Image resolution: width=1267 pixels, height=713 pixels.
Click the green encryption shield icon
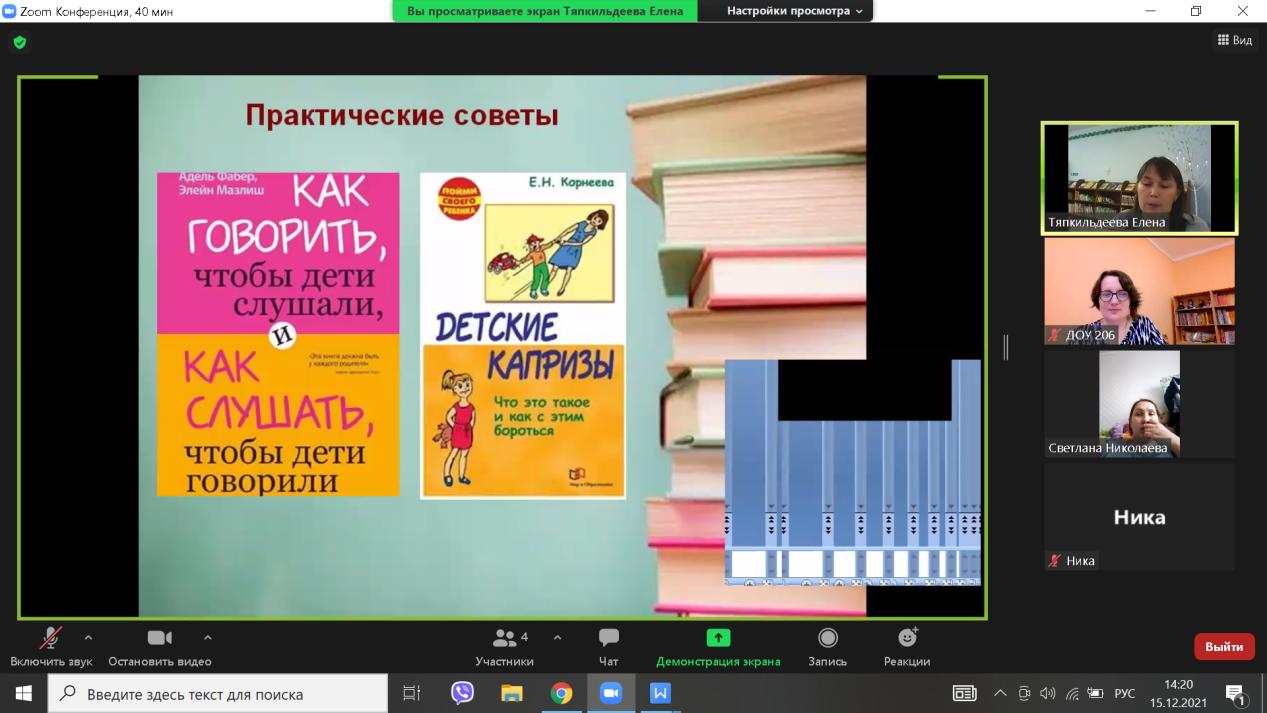coord(20,42)
